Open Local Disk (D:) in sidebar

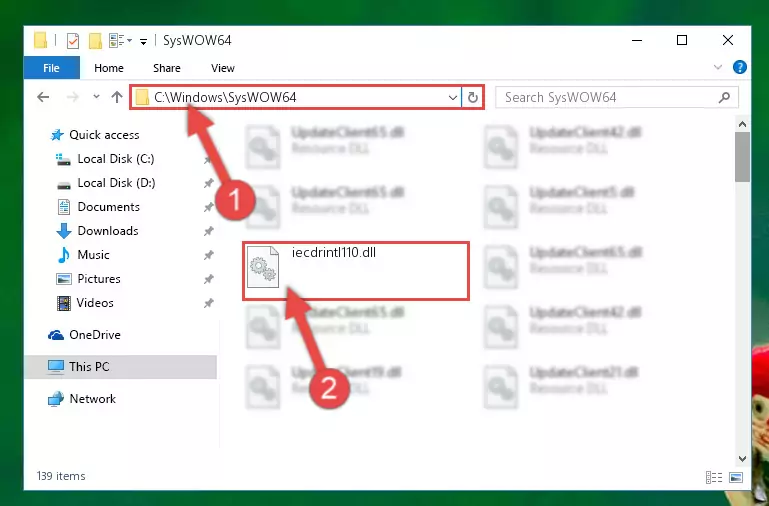coord(105,183)
